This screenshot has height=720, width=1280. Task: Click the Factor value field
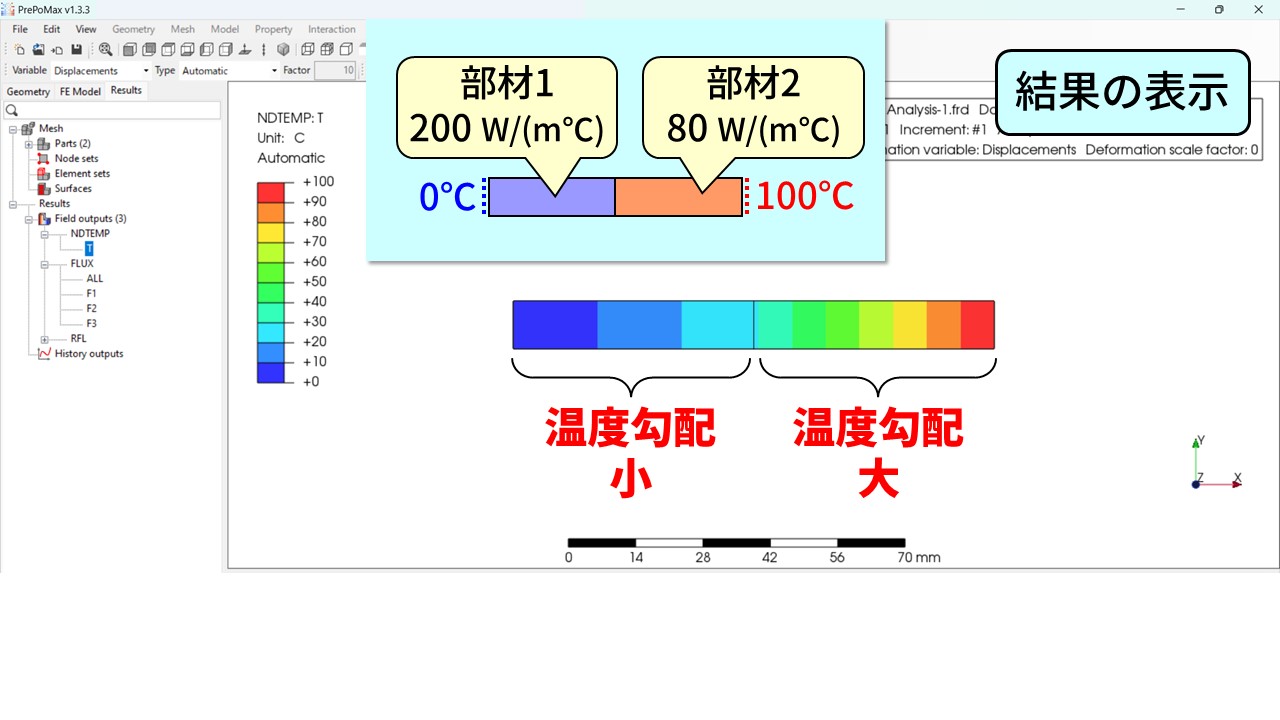point(335,71)
